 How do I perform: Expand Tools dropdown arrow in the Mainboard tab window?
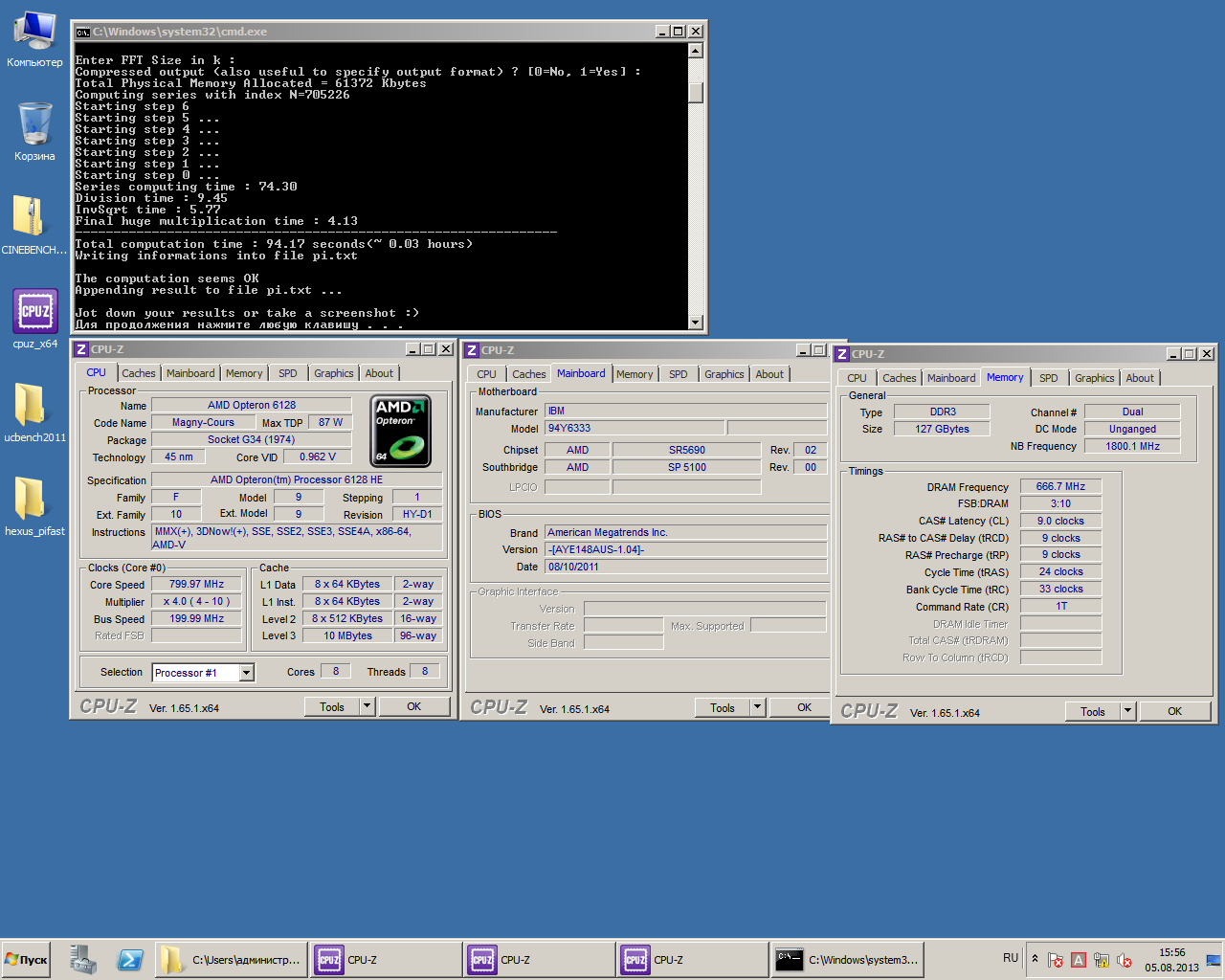[x=757, y=707]
